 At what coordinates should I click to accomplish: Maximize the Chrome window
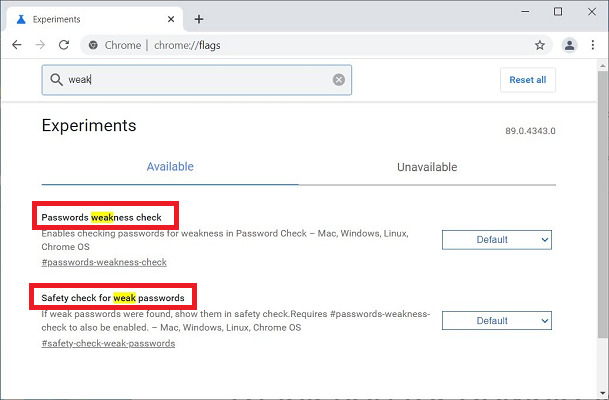[558, 12]
